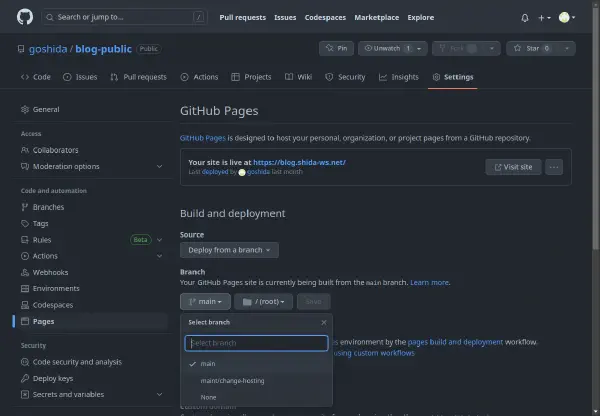Expand the Unwatch options arrow
Viewport: 600px width, 416px height.
point(419,49)
